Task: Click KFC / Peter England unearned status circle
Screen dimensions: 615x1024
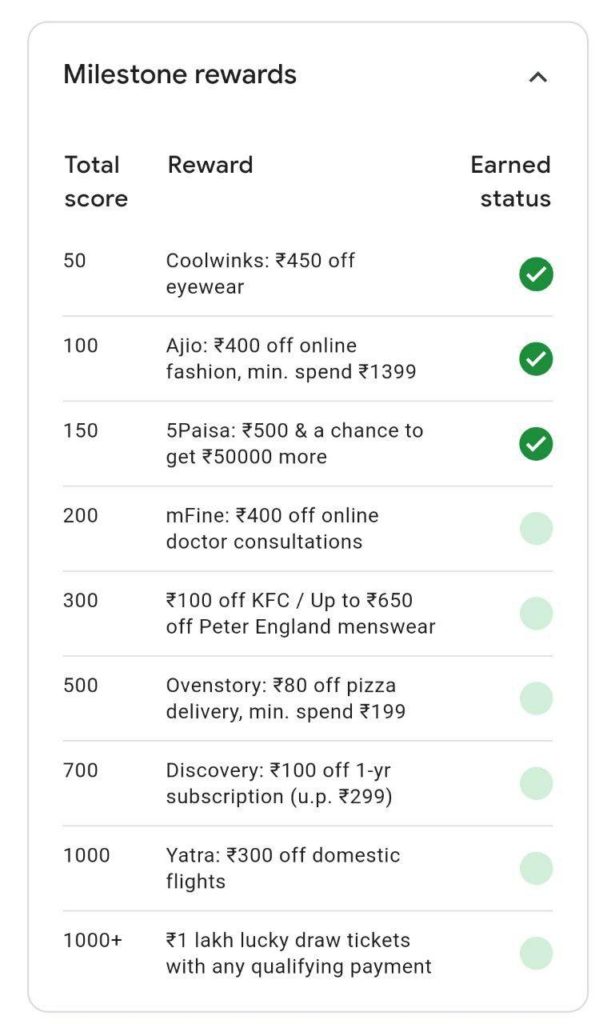Action: click(x=536, y=613)
